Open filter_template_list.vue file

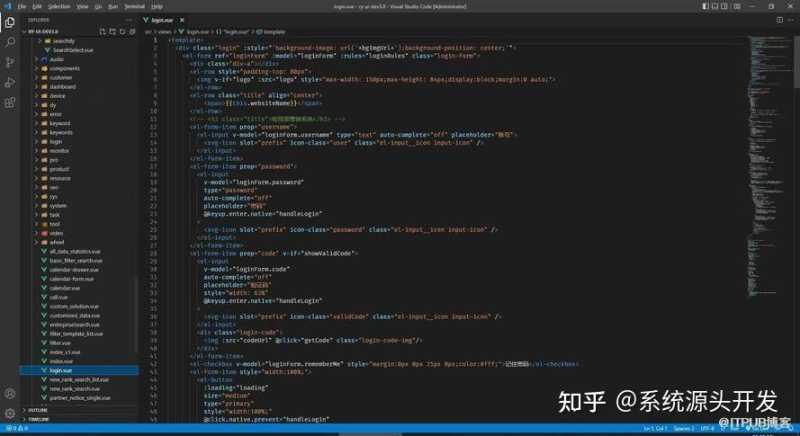point(76,334)
